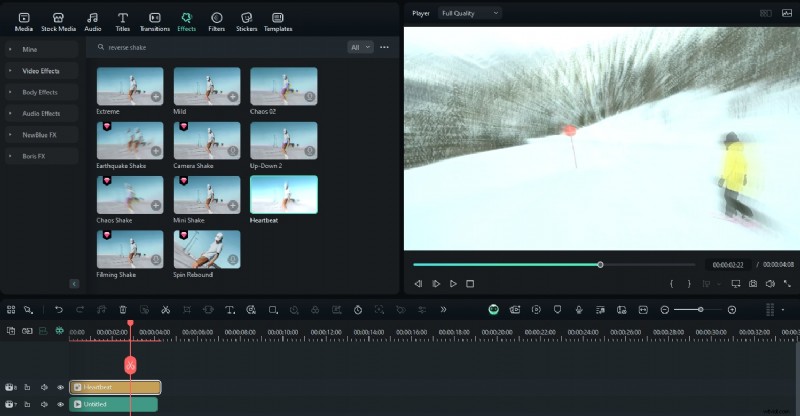Hide the Heartbeat effect track with eye icon
Image resolution: width=800 pixels, height=416 pixels.
click(60, 387)
